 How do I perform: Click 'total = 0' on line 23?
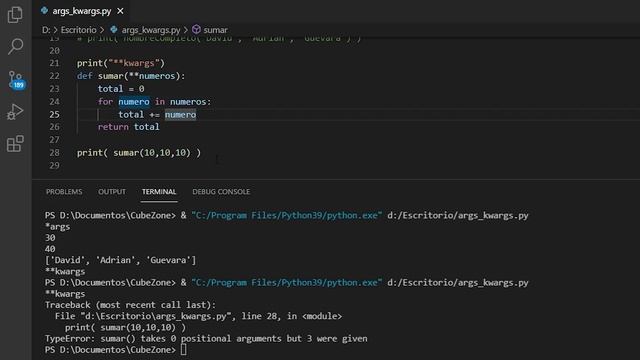coord(121,89)
